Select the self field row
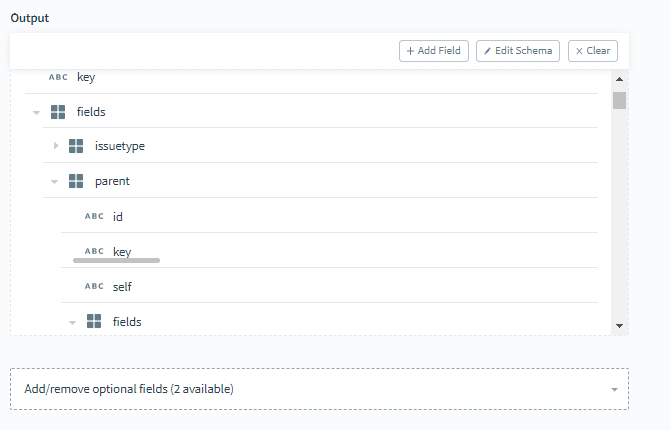Image resolution: width=671 pixels, height=430 pixels. point(330,286)
